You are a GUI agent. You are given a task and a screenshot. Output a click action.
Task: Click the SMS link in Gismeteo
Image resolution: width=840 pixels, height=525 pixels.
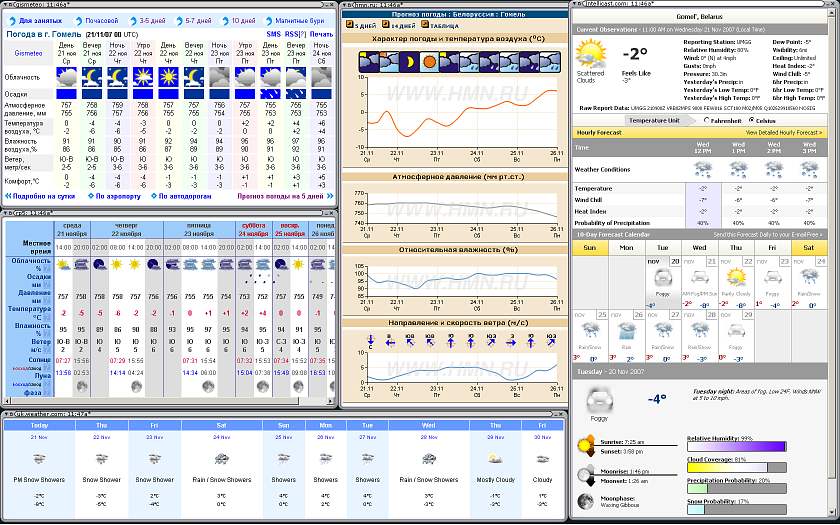click(273, 34)
